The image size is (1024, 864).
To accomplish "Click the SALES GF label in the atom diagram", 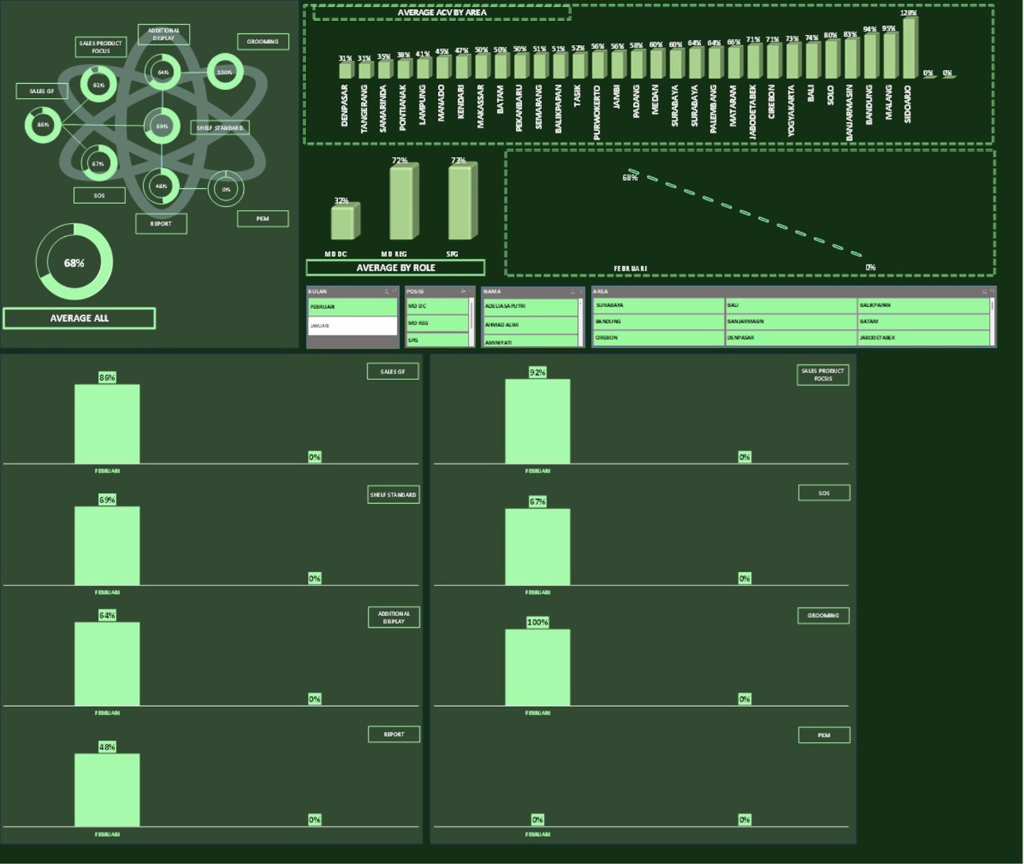I will coord(42,91).
